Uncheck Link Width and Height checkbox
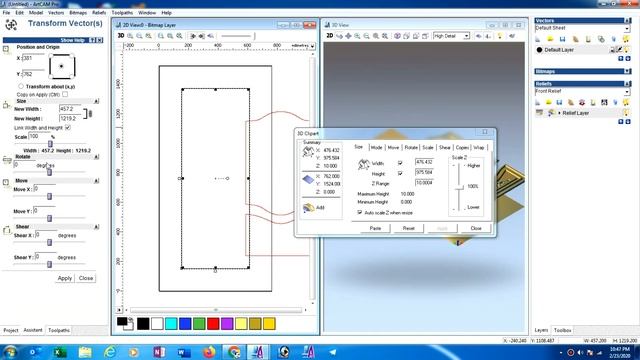This screenshot has width=640, height=360. [x=68, y=128]
